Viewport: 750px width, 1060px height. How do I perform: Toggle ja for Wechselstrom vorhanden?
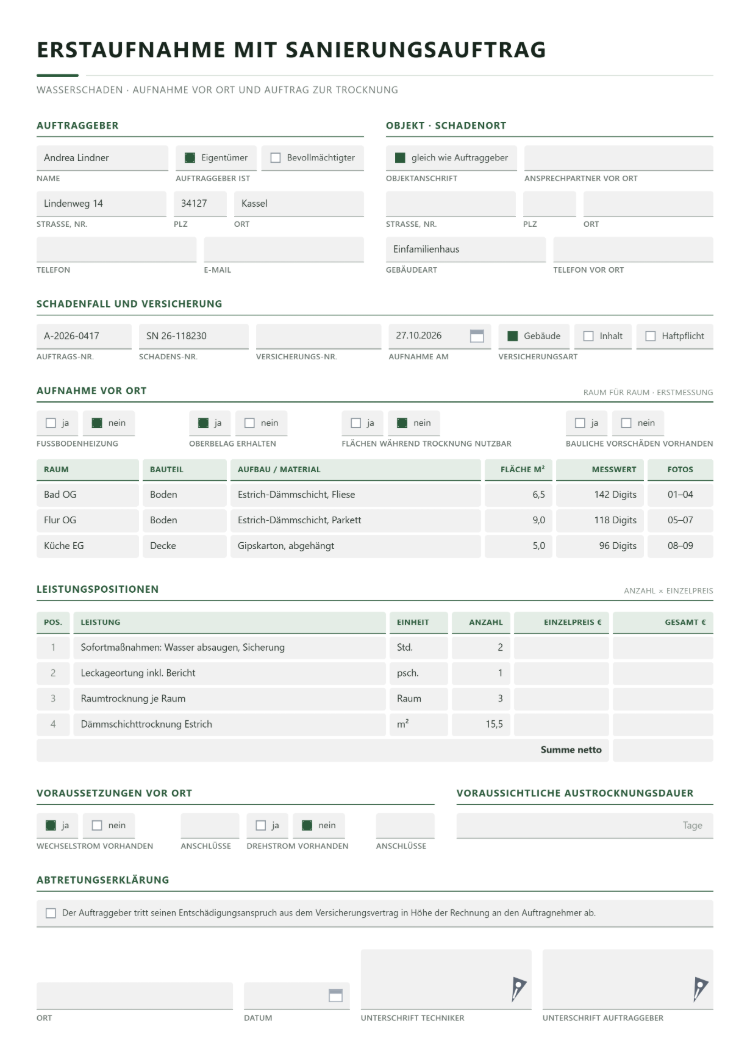click(51, 825)
